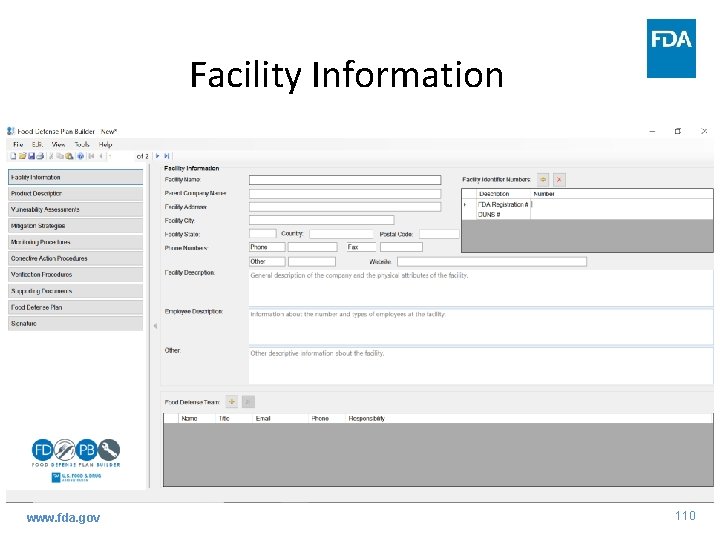The image size is (720, 540).
Task: Click the Postal Code input field
Action: click(439, 234)
